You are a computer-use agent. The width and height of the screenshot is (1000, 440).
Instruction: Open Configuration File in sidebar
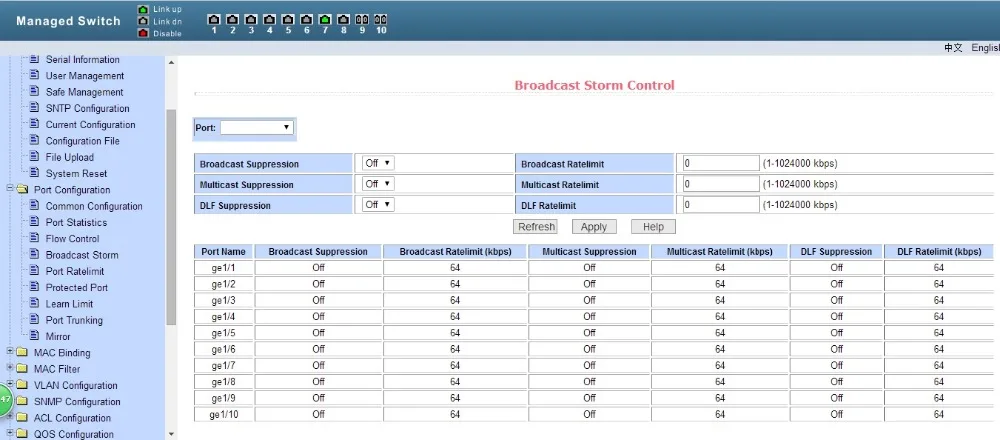point(82,141)
